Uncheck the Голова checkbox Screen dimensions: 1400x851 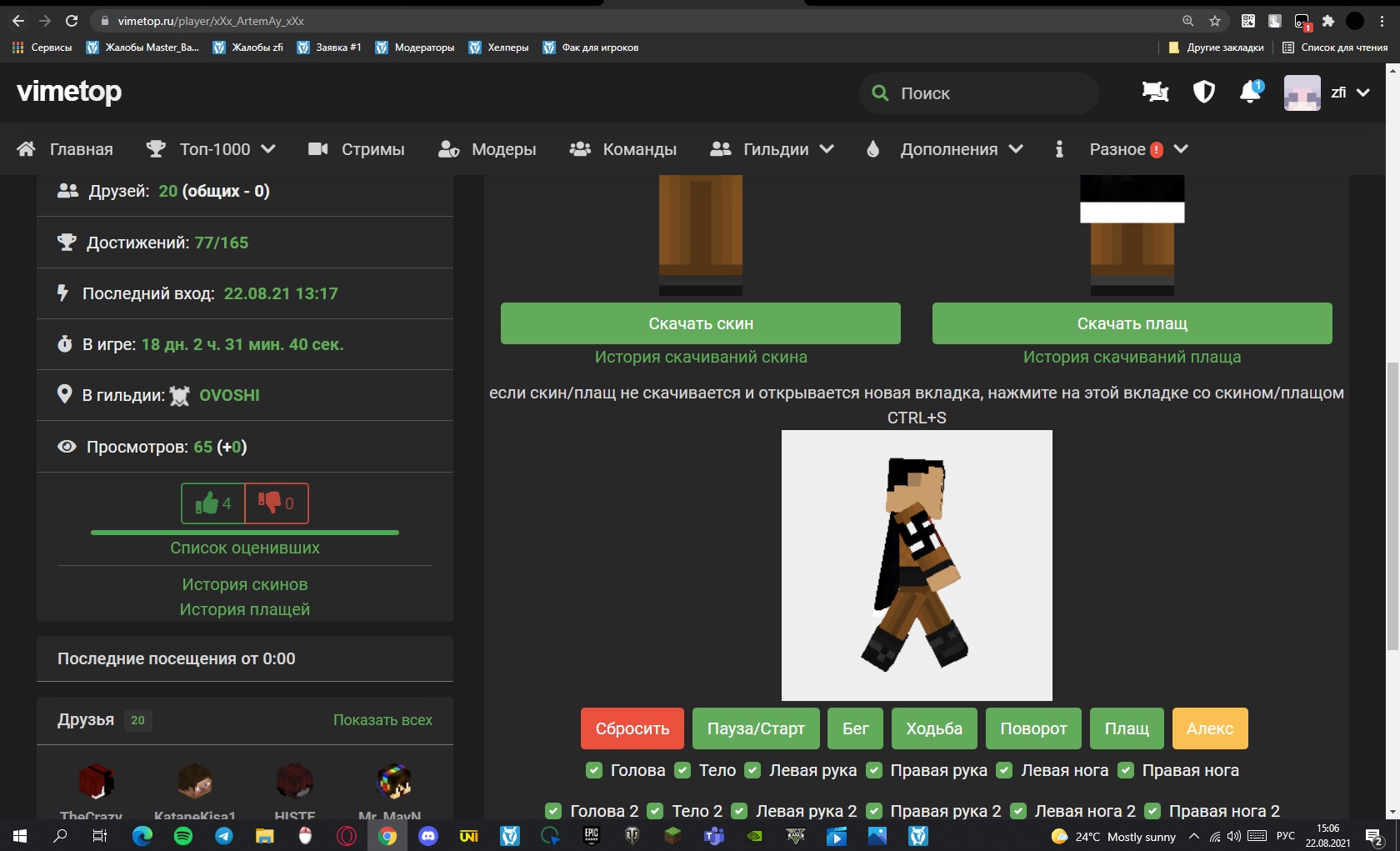(x=594, y=770)
